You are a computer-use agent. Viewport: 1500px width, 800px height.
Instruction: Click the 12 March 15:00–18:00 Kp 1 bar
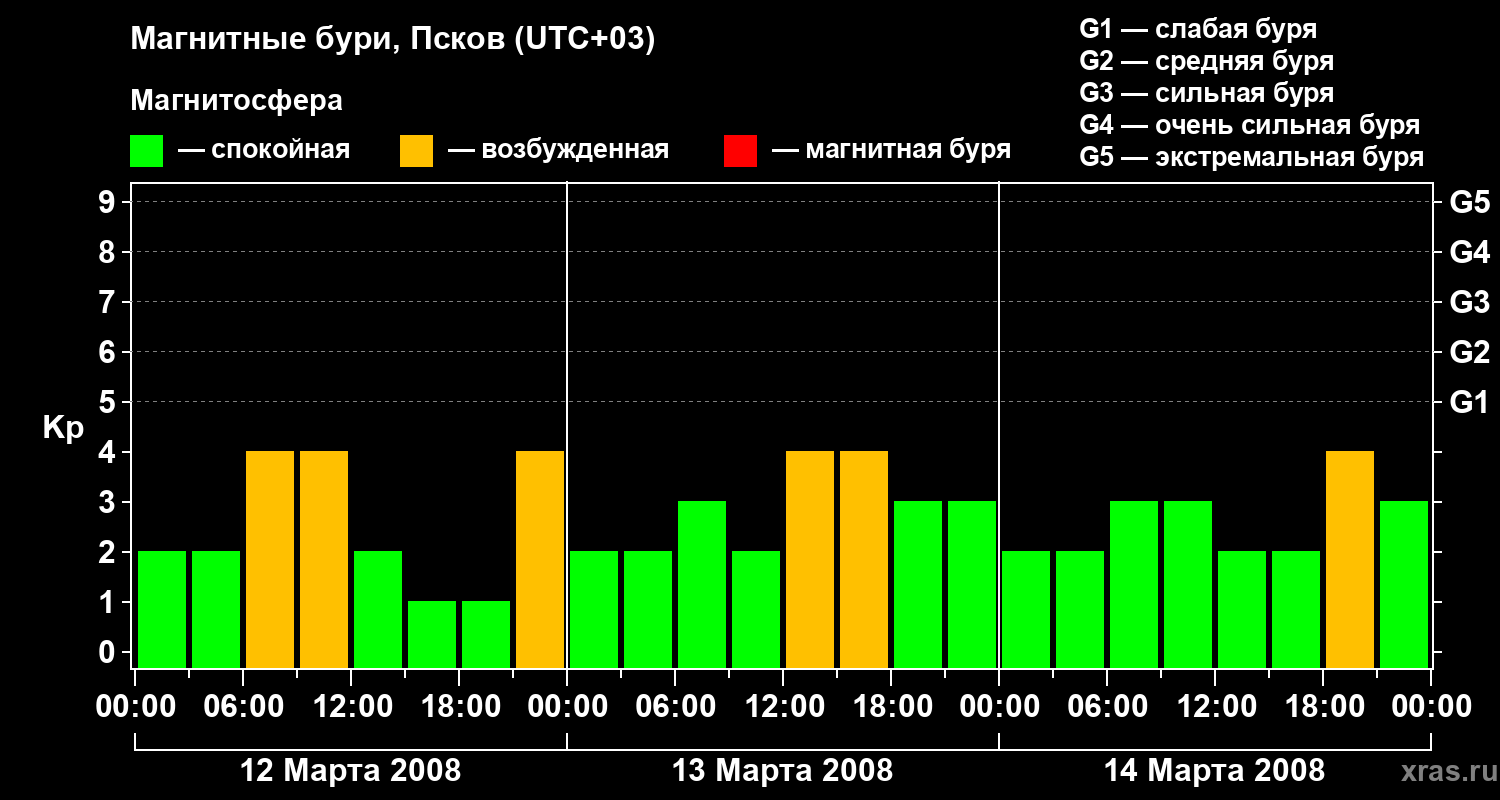[x=432, y=634]
